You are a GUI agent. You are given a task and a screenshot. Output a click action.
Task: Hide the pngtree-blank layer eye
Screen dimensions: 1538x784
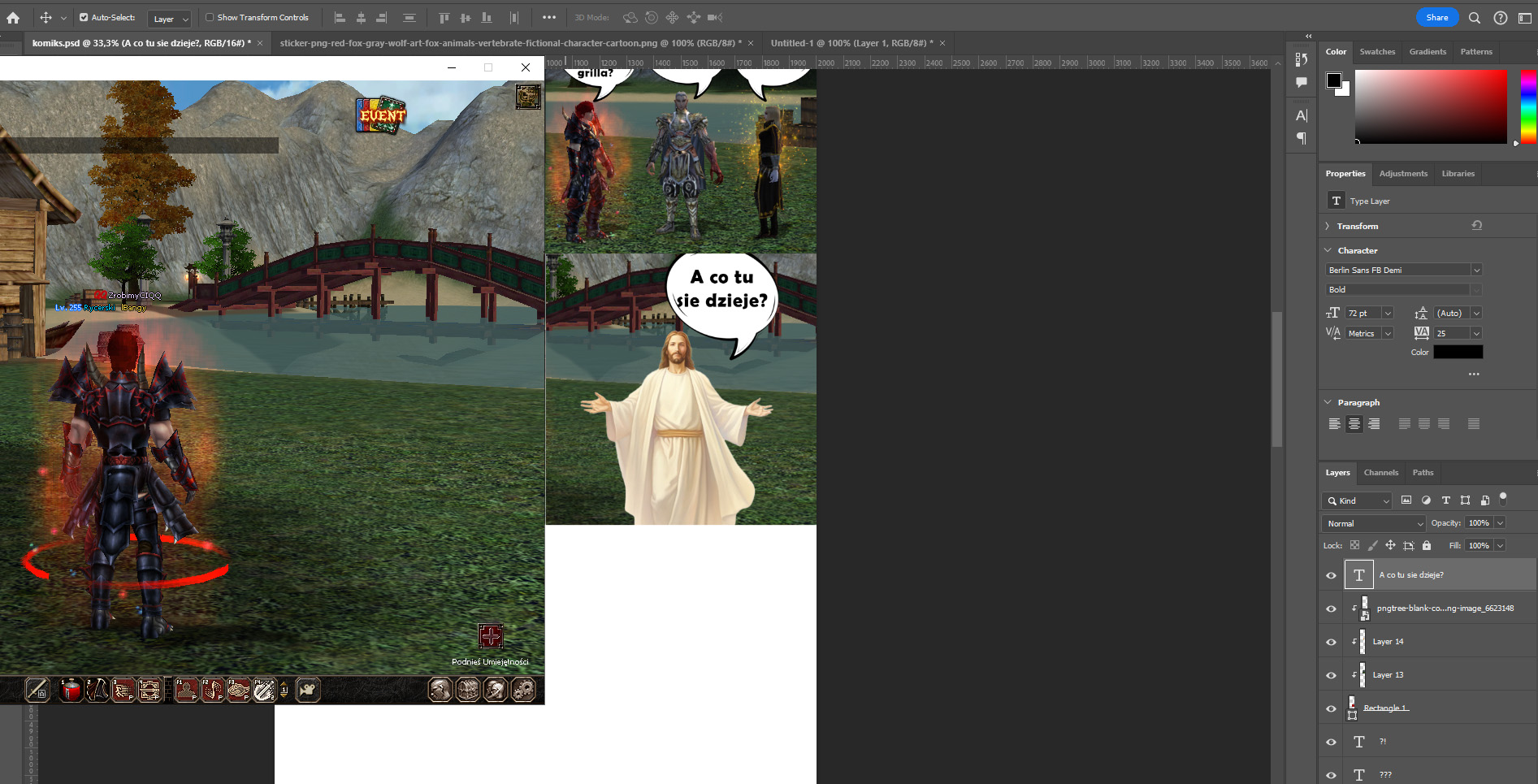pyautogui.click(x=1331, y=609)
